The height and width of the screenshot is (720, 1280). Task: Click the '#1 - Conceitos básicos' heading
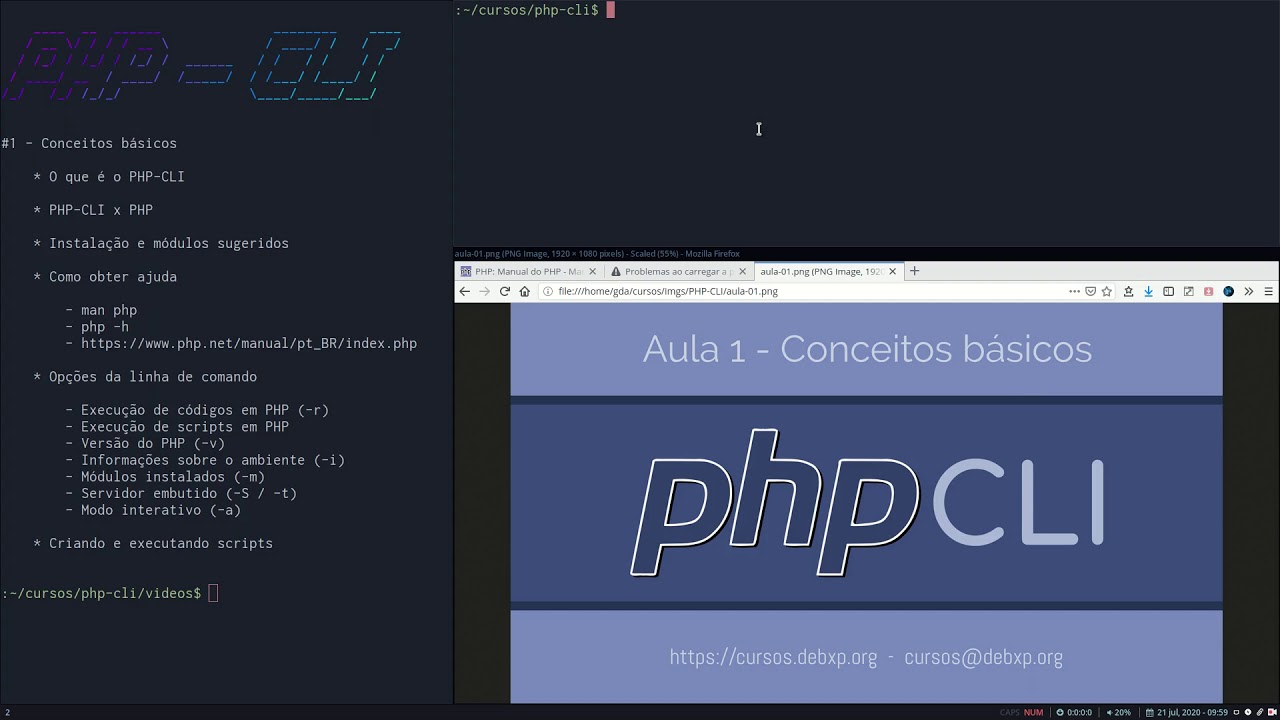(x=89, y=143)
